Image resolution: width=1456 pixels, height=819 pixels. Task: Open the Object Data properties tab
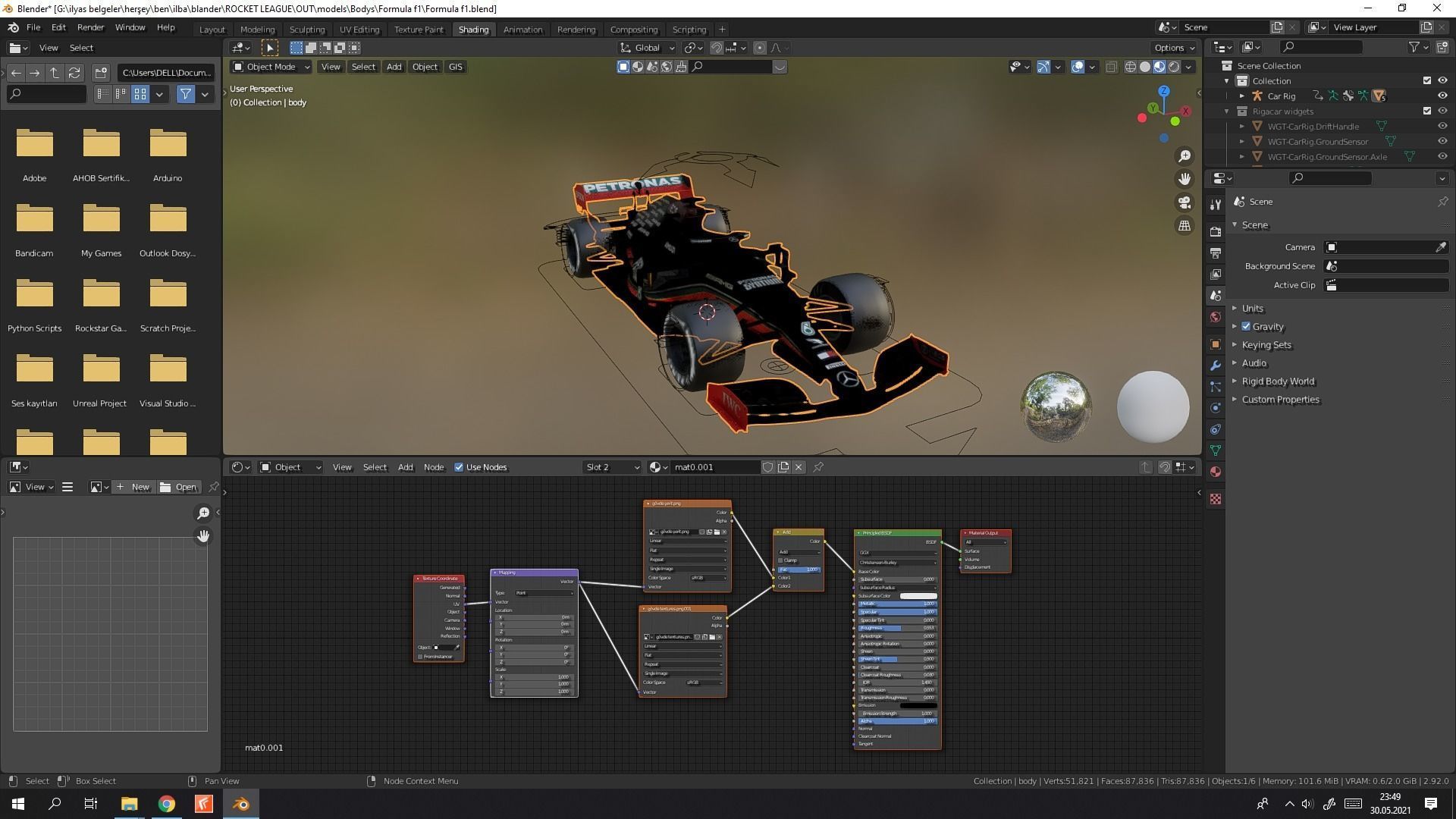pyautogui.click(x=1216, y=450)
